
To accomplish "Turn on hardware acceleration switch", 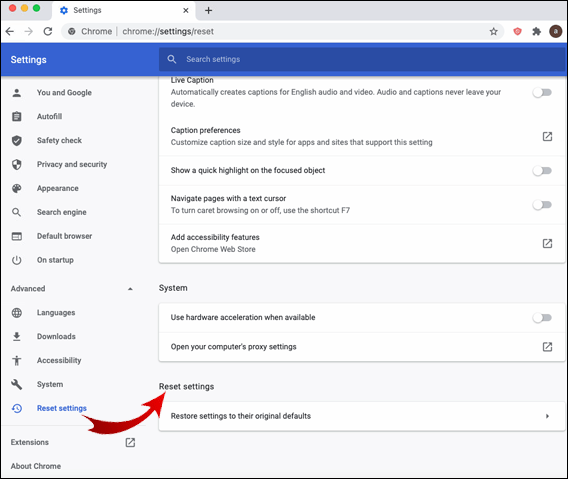I will [x=542, y=318].
